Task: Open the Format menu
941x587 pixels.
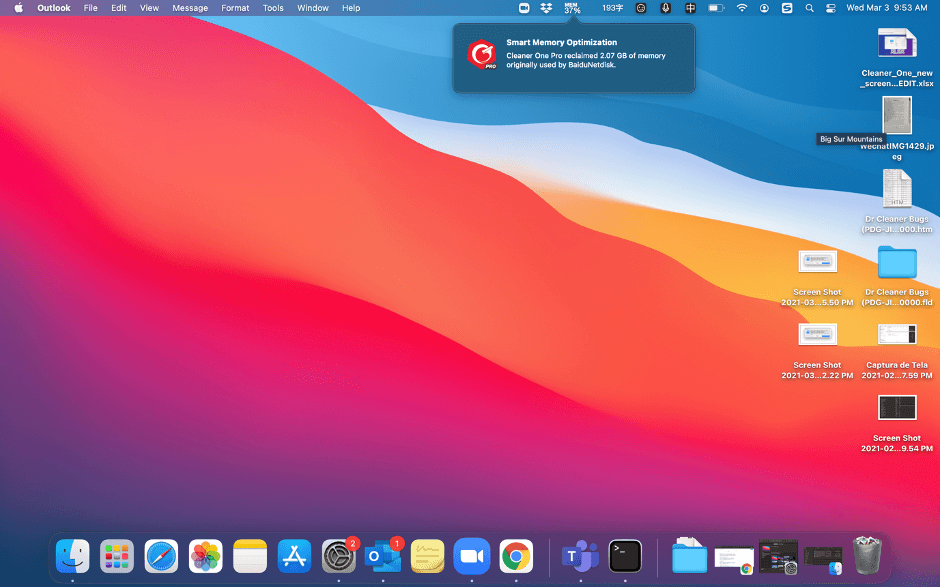Action: 235,8
